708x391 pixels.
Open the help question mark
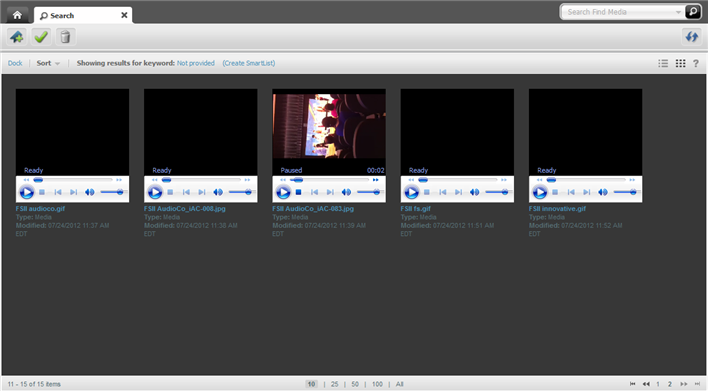696,63
